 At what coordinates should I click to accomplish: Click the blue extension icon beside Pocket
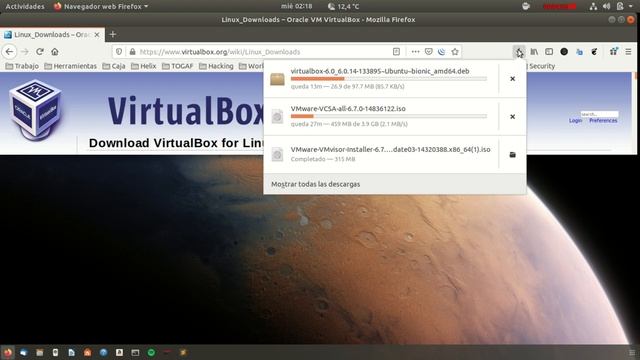(x=442, y=52)
